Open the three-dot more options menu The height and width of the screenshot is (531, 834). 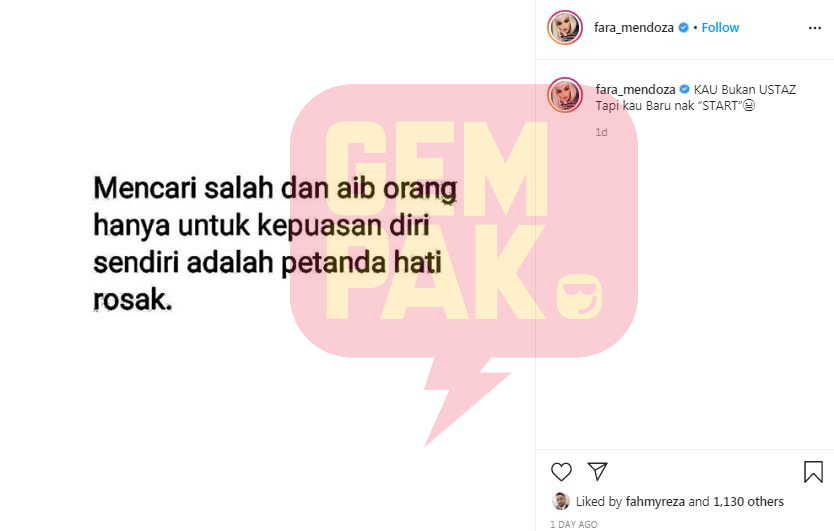point(814,28)
